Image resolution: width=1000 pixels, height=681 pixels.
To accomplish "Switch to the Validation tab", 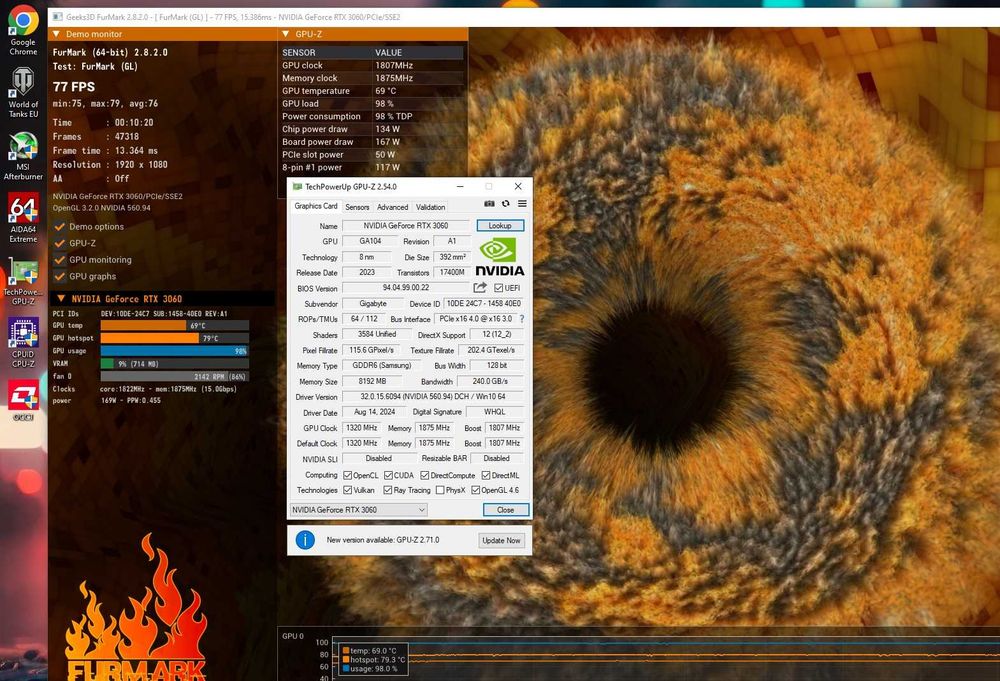I will (x=430, y=207).
